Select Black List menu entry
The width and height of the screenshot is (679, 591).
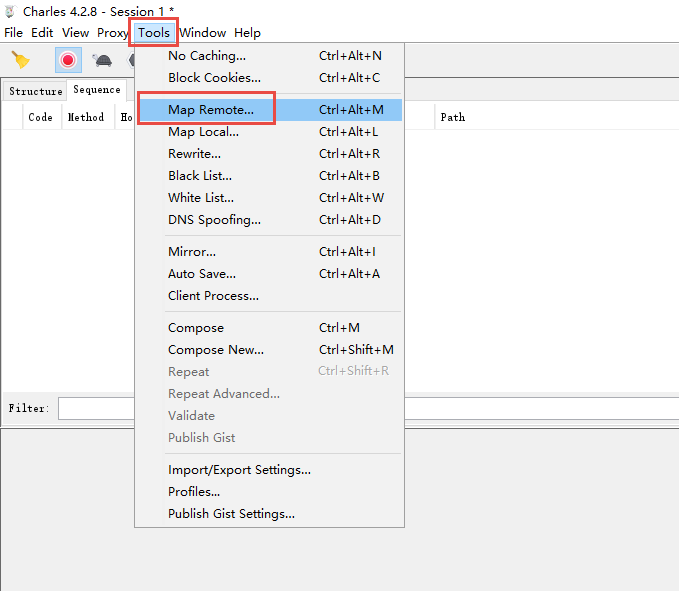[x=198, y=176]
